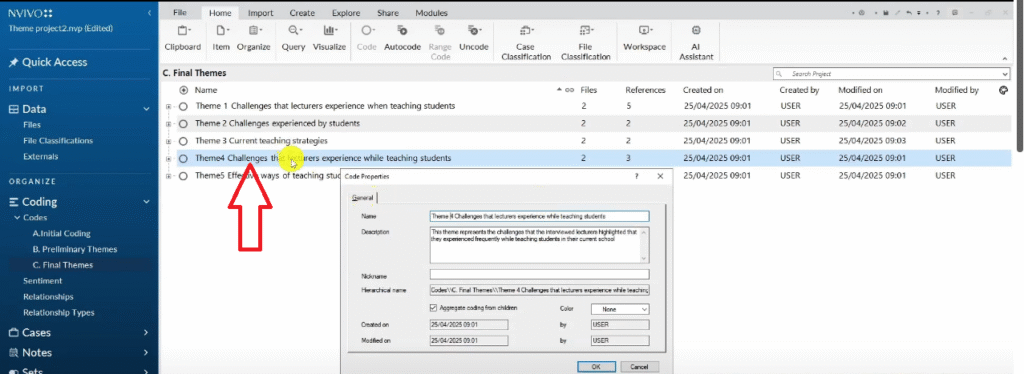Open the Organize ribbon menu

[x=254, y=38]
